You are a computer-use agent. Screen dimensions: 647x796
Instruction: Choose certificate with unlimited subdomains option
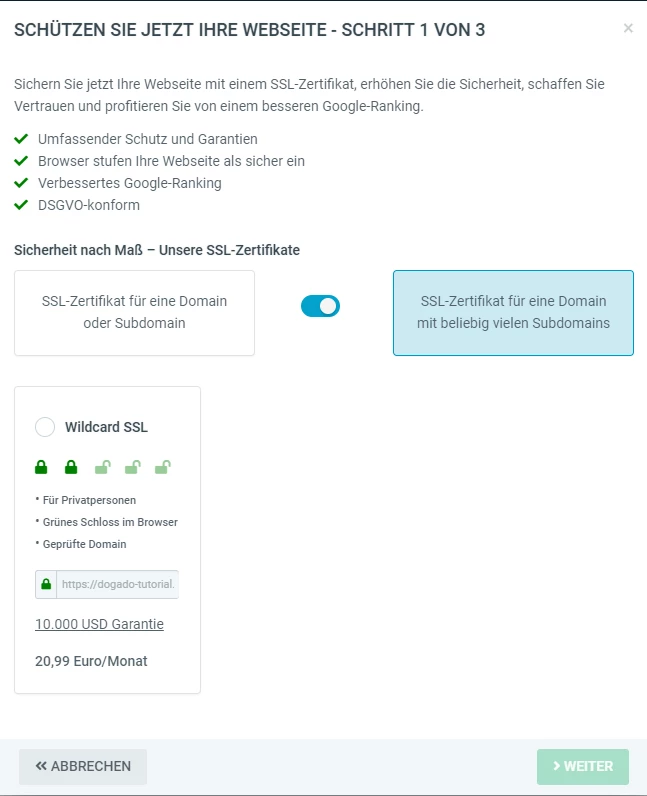[x=513, y=312]
